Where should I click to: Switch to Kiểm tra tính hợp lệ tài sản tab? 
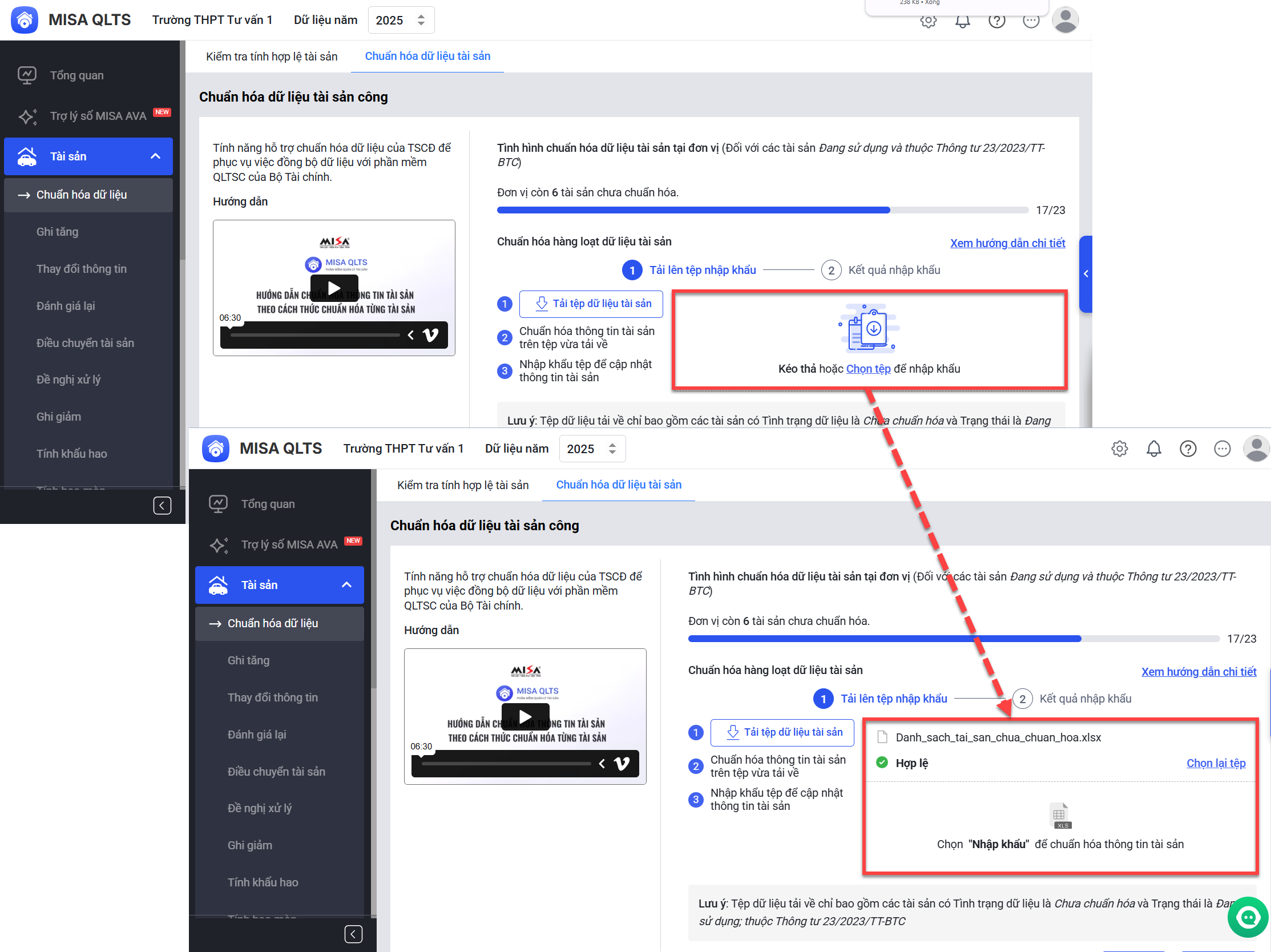[x=462, y=485]
